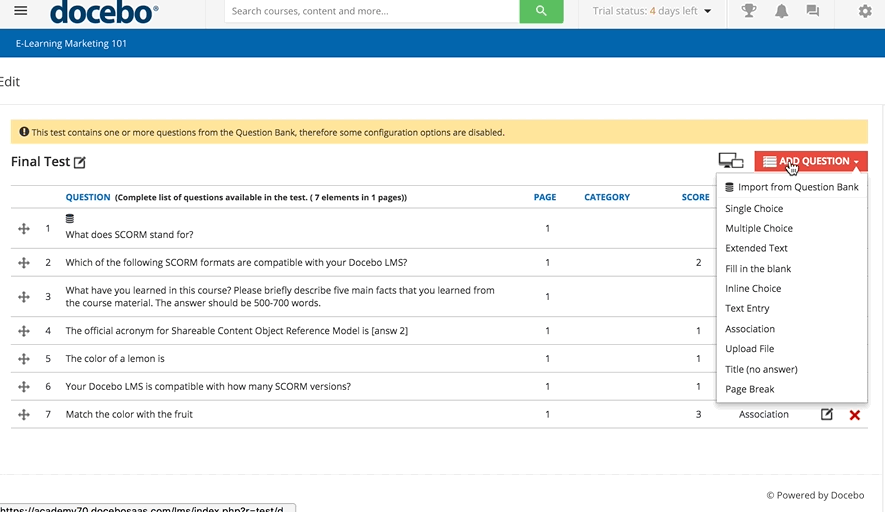The height and width of the screenshot is (512, 885).
Task: Click 'What does SCORM stand for?' question
Action: 129,234
